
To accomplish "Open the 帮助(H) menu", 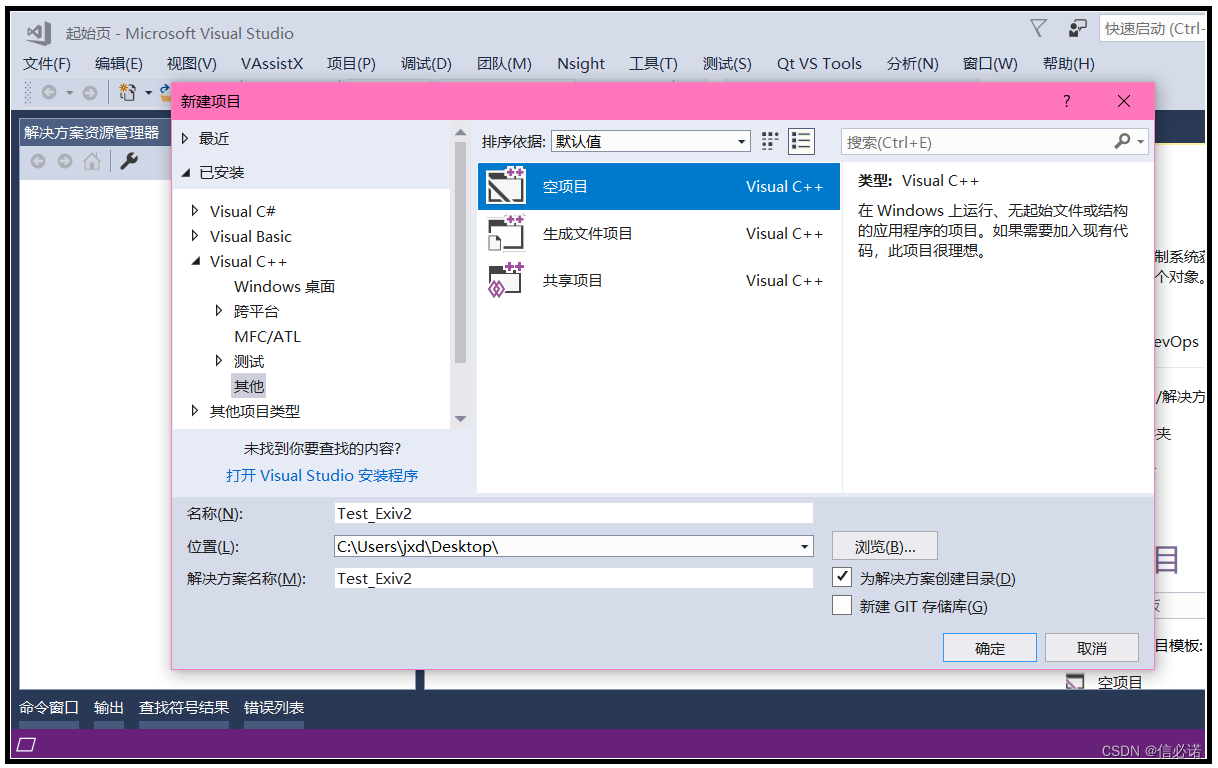I will (x=1069, y=63).
